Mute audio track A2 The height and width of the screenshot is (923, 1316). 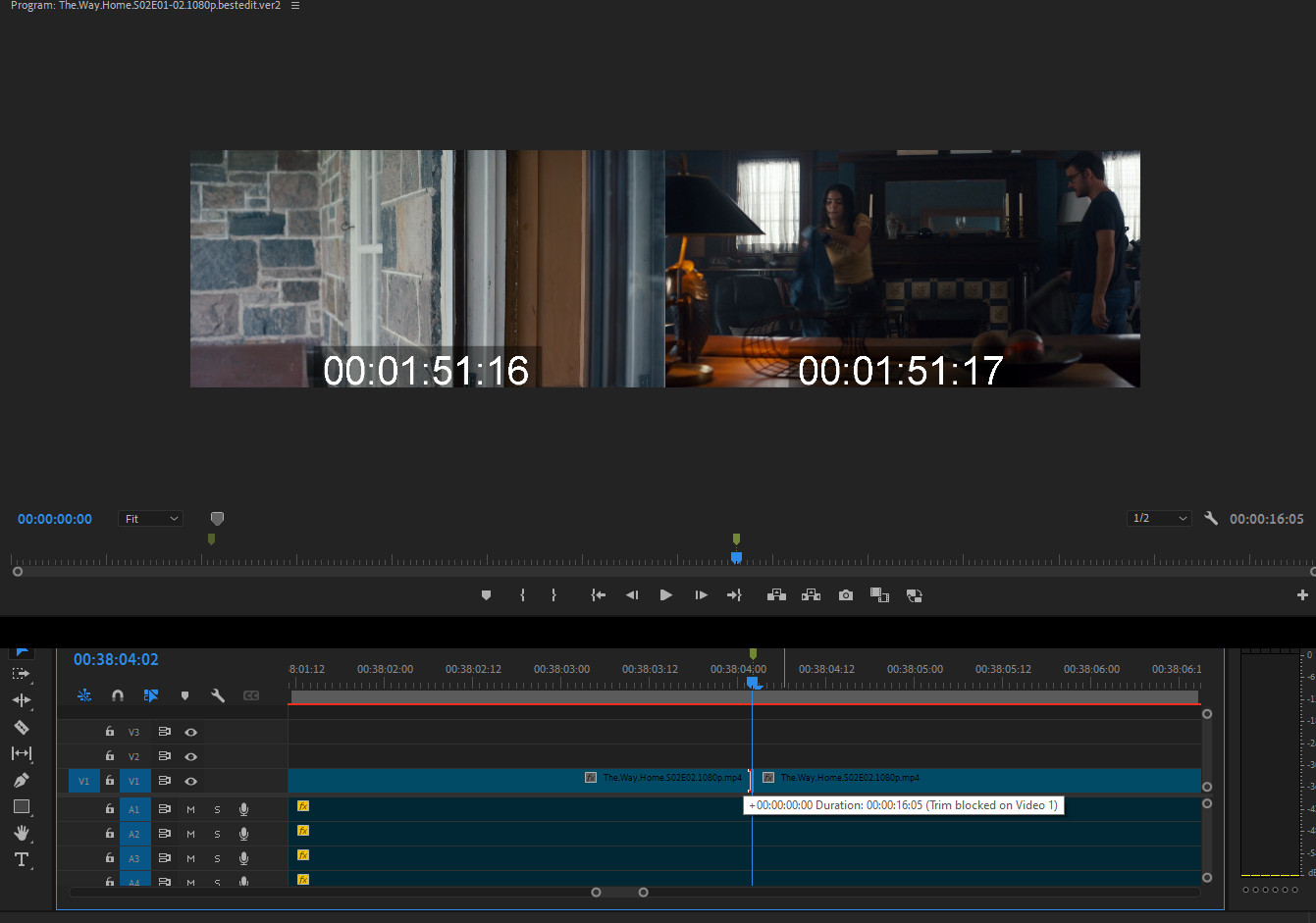pyautogui.click(x=190, y=834)
